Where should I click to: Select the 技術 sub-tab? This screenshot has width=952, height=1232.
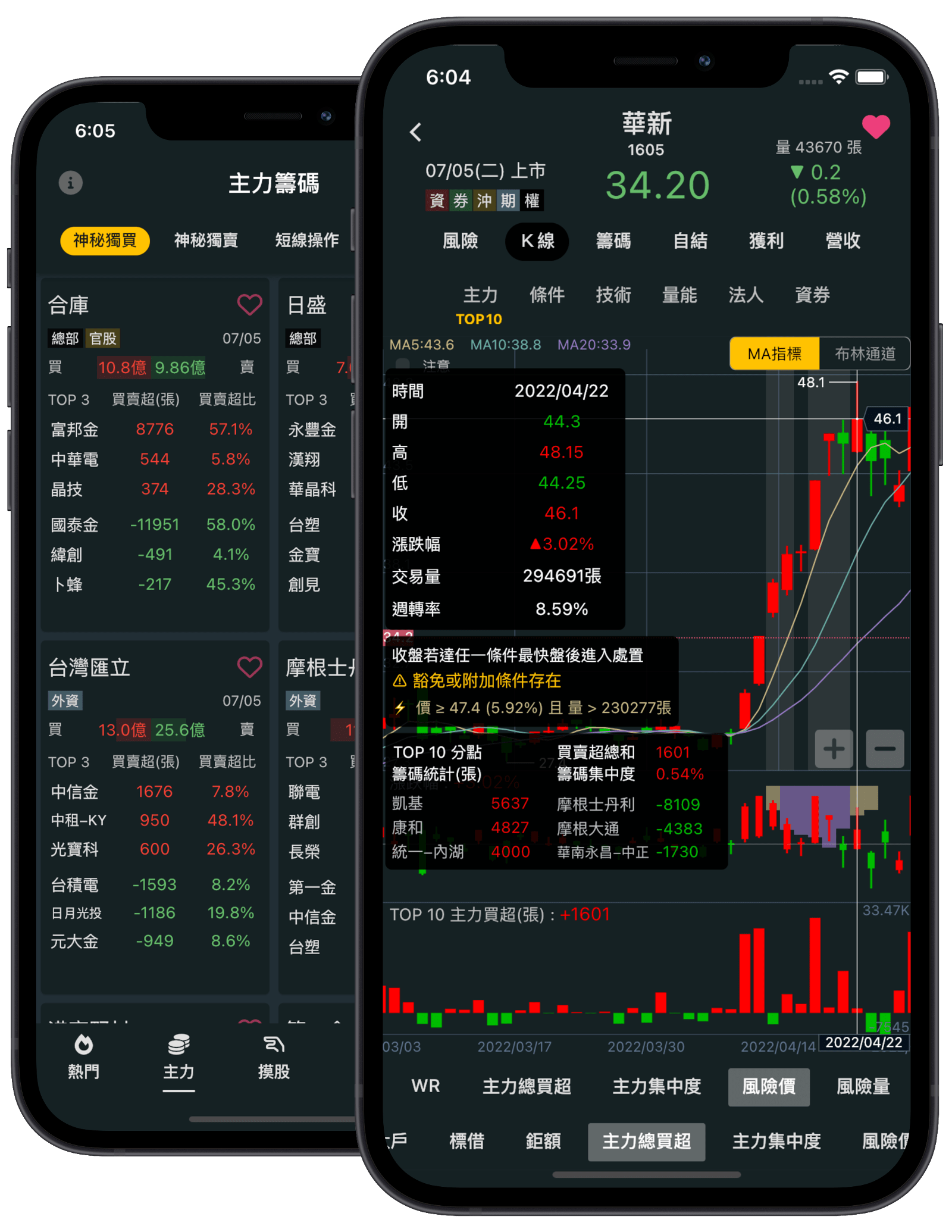613,295
